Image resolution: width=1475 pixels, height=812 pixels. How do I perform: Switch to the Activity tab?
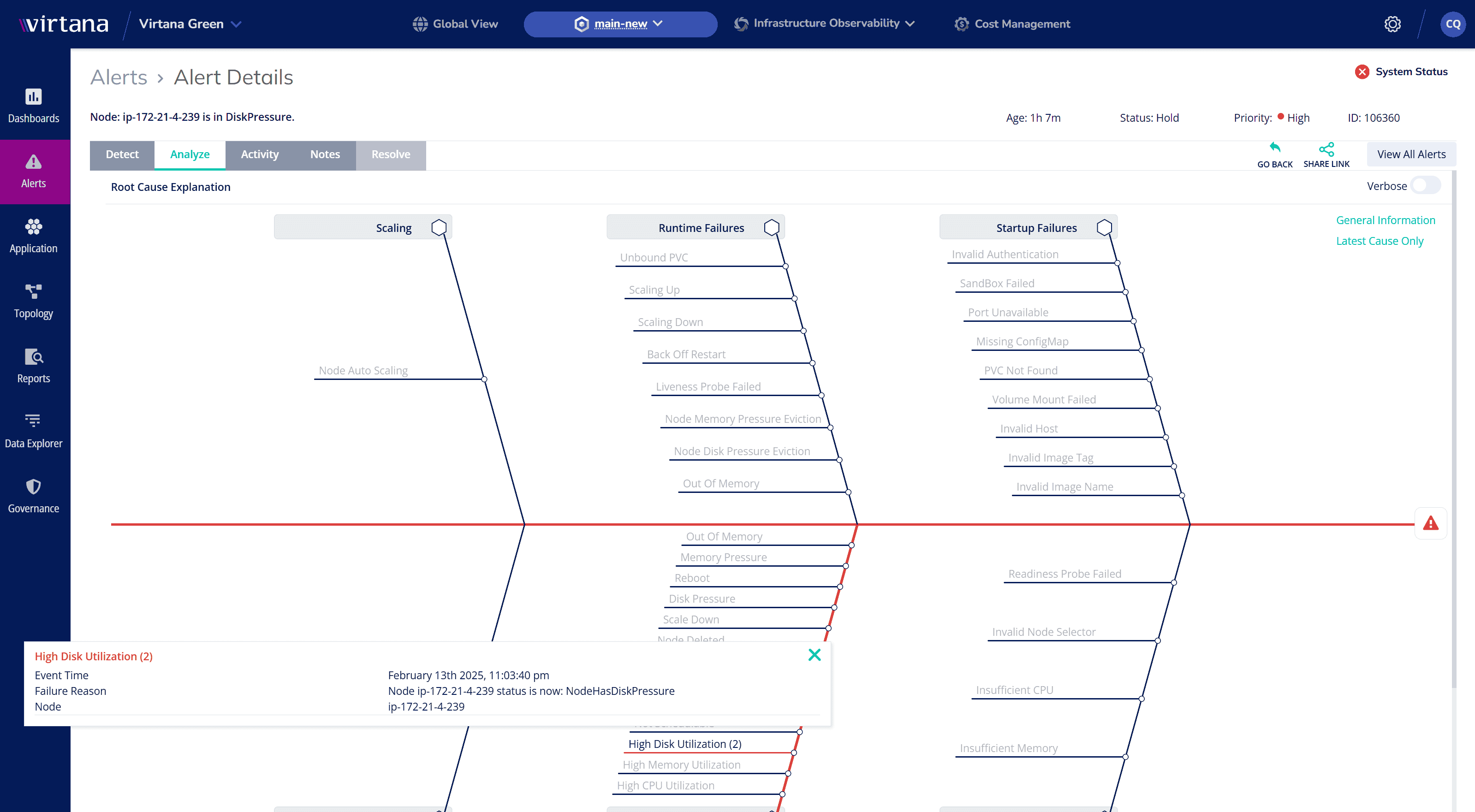259,154
